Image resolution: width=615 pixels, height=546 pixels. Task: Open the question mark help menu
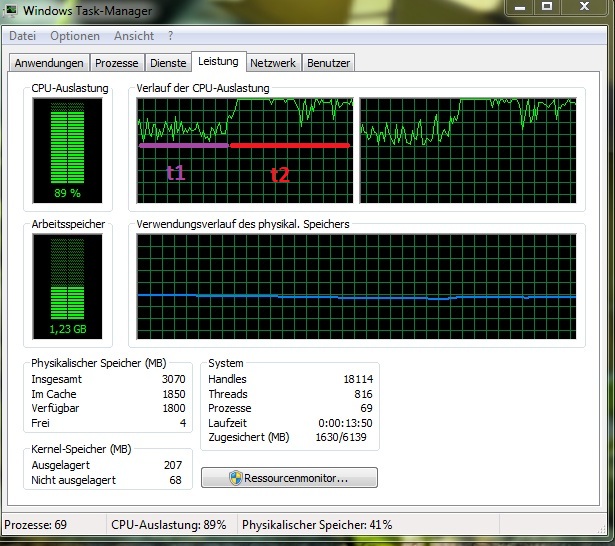pyautogui.click(x=170, y=36)
